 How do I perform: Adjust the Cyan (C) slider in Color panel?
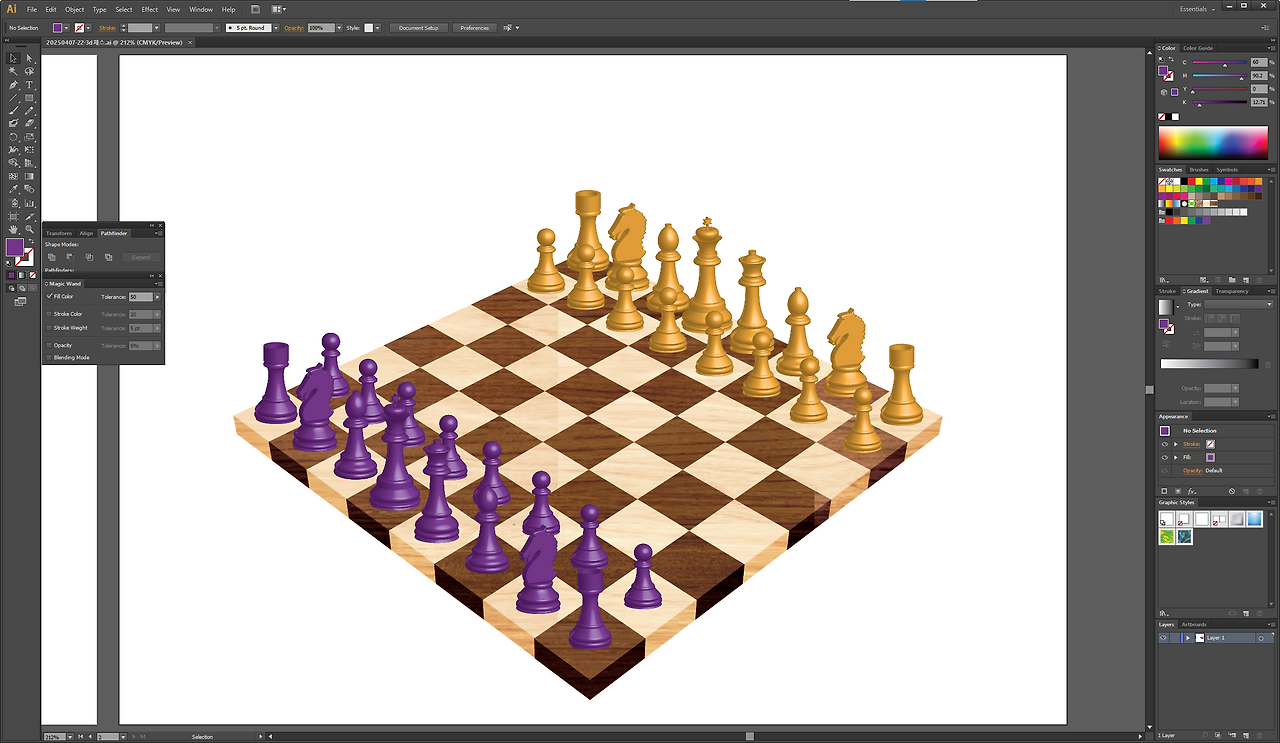[1219, 63]
